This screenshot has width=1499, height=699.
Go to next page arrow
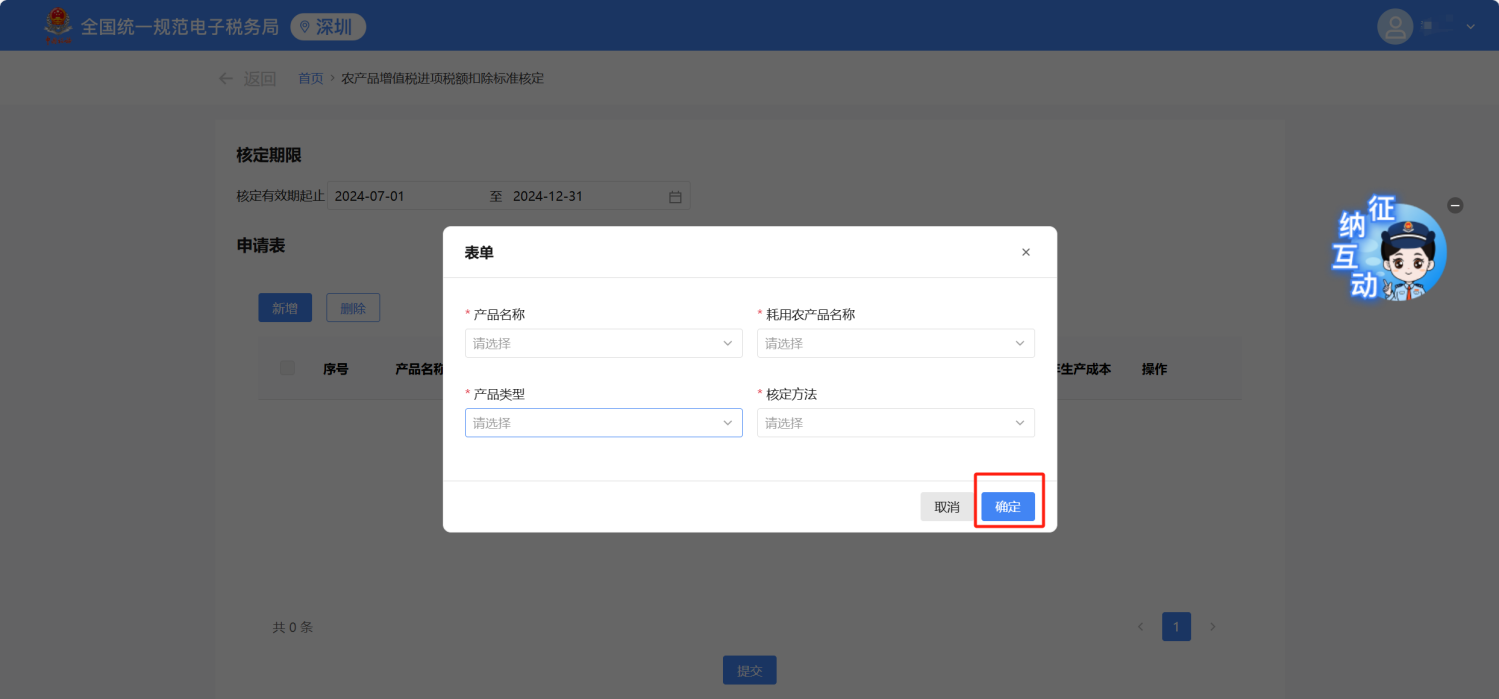1213,627
